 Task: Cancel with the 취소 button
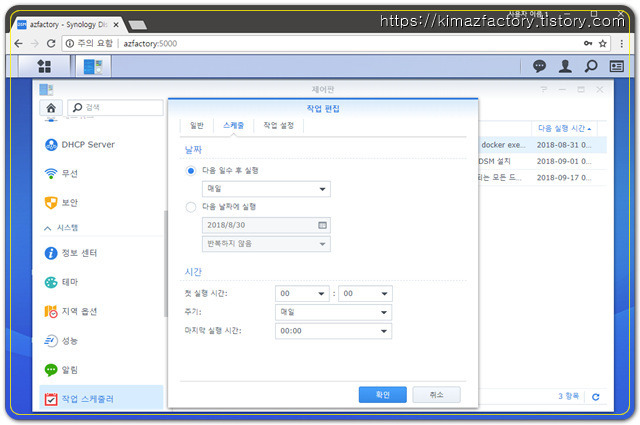[436, 395]
